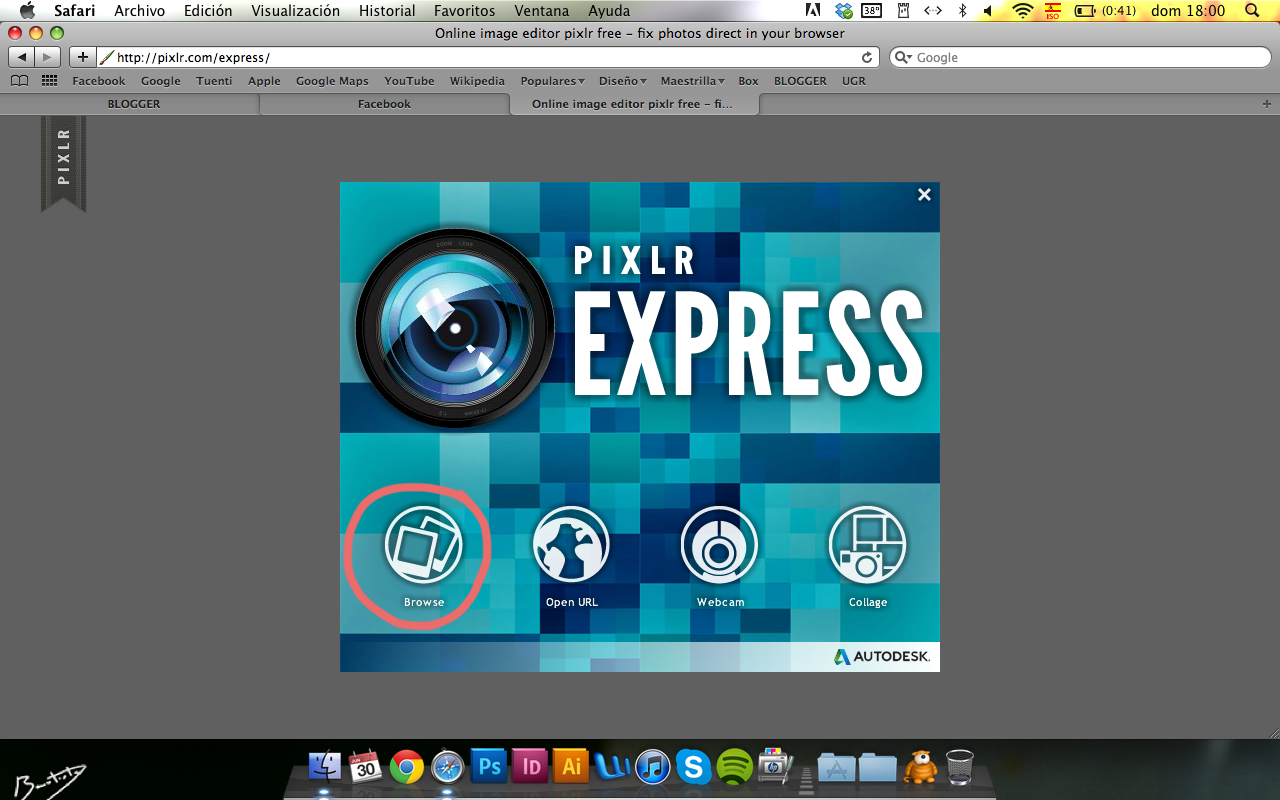Open the Apple menu
Screen dimensions: 1280x800
[27, 11]
